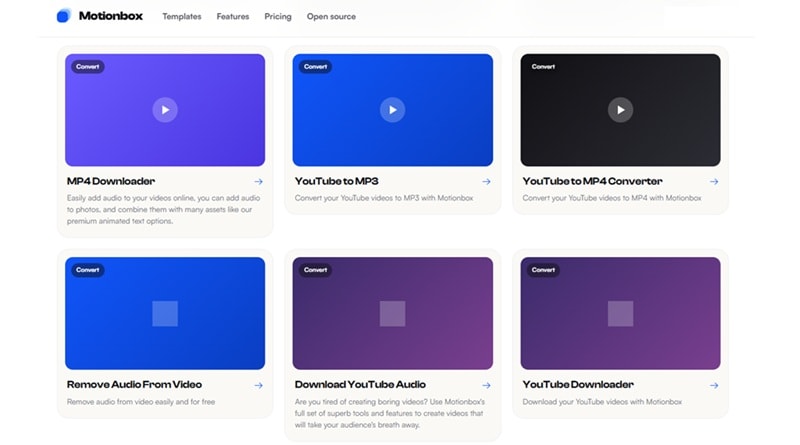Click the arrow next to YouTube to MP3
This screenshot has height=445, width=800.
pyautogui.click(x=486, y=182)
